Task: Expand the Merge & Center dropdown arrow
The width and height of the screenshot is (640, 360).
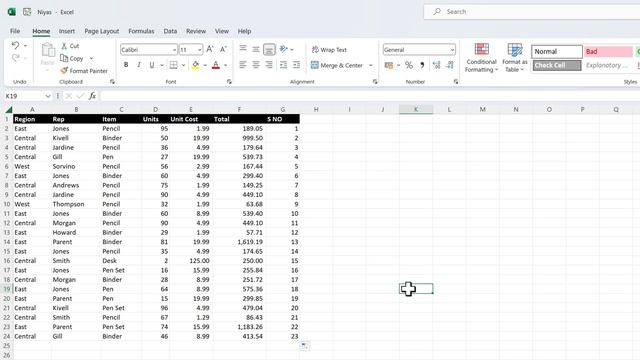Action: 371,65
